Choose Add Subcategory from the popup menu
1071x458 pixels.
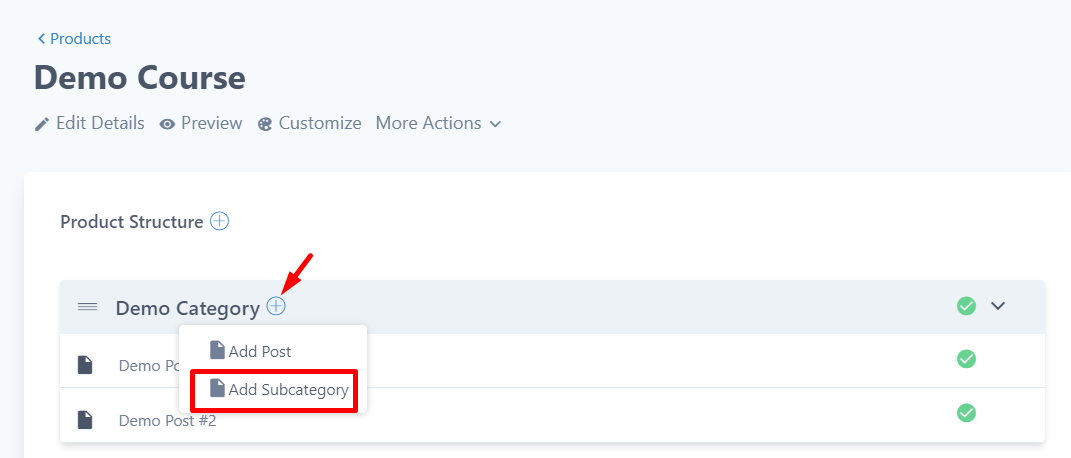pos(288,390)
